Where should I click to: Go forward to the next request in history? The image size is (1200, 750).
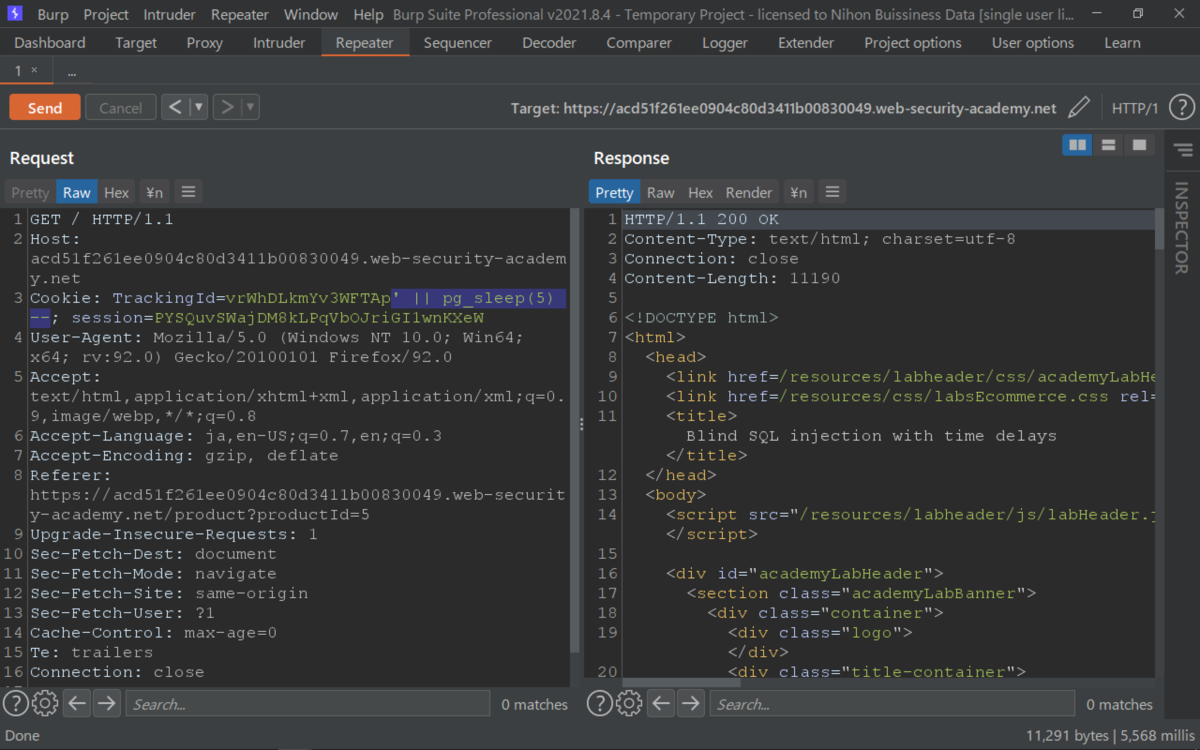pos(227,107)
